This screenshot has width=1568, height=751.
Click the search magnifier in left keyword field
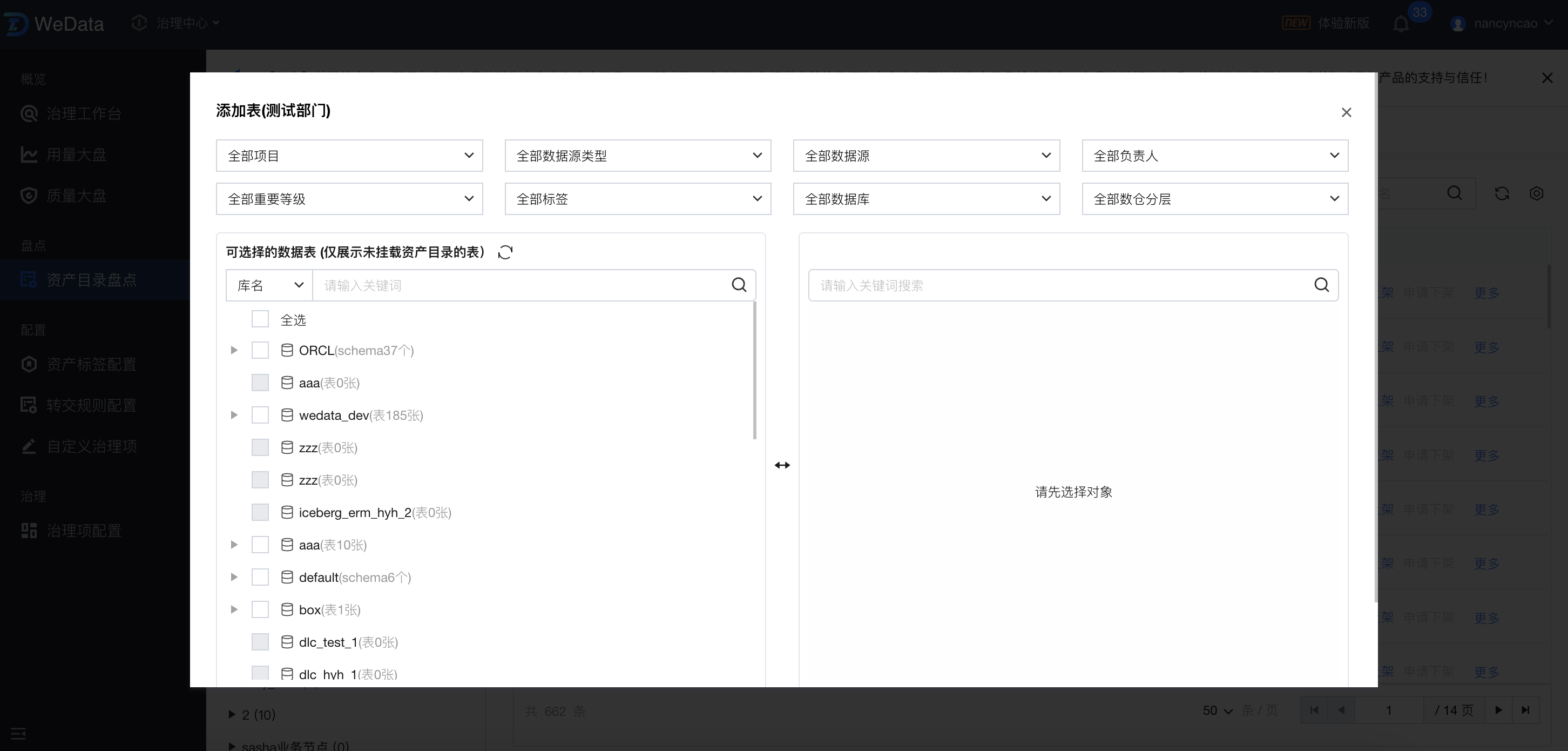(739, 285)
